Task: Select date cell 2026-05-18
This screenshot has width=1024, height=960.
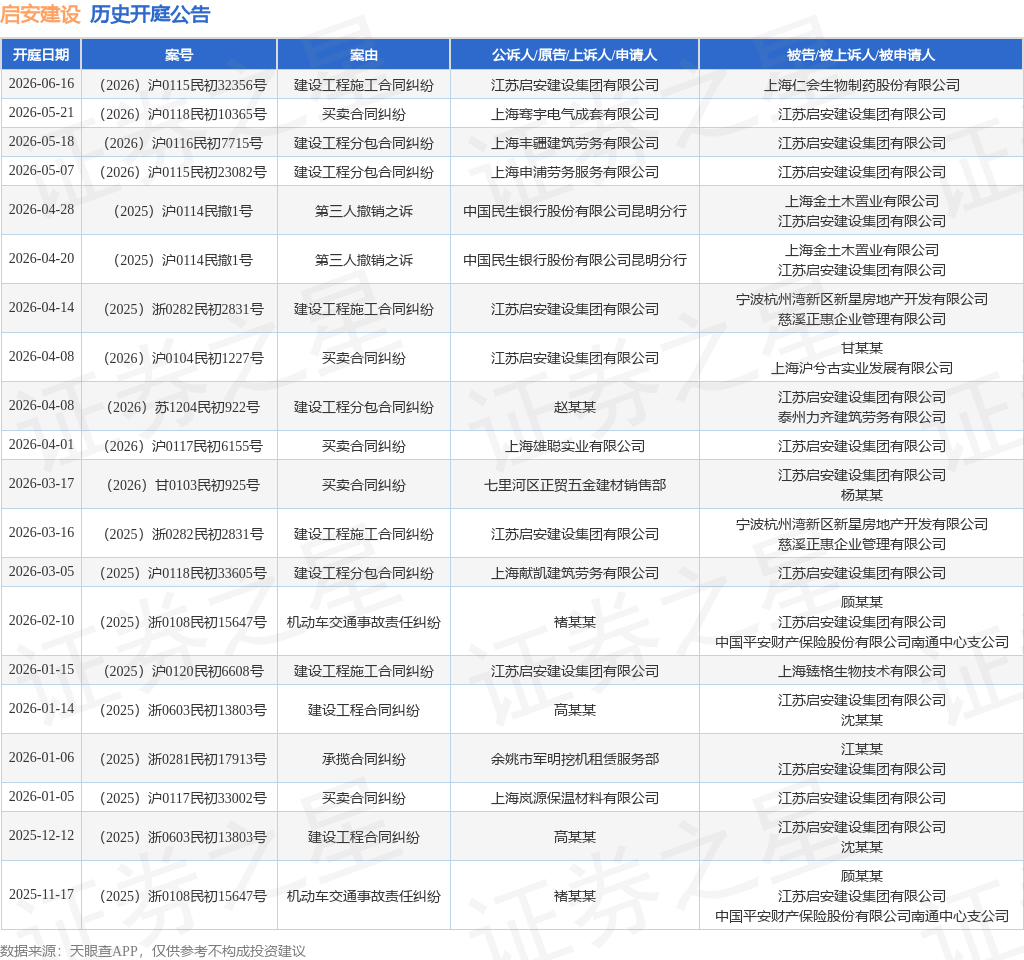Action: (x=41, y=142)
